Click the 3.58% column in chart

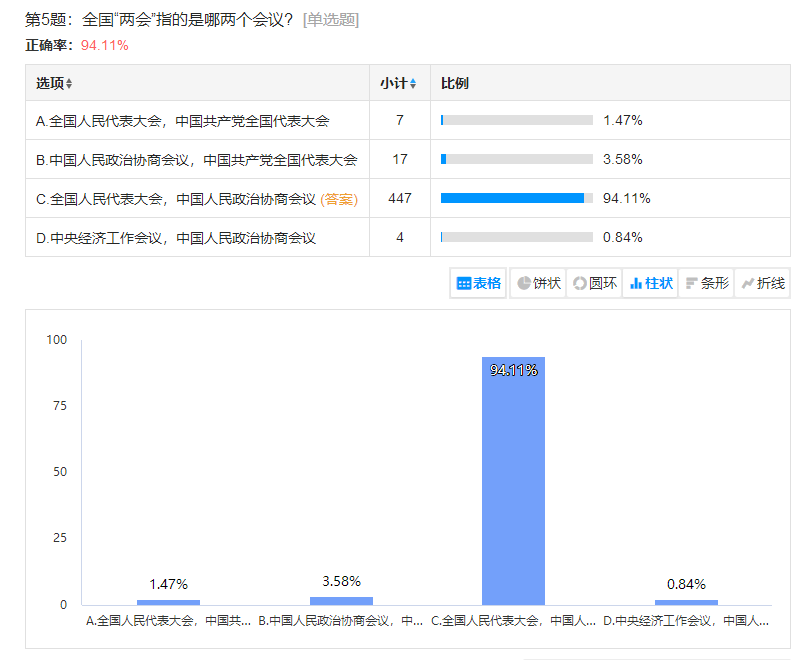click(341, 600)
